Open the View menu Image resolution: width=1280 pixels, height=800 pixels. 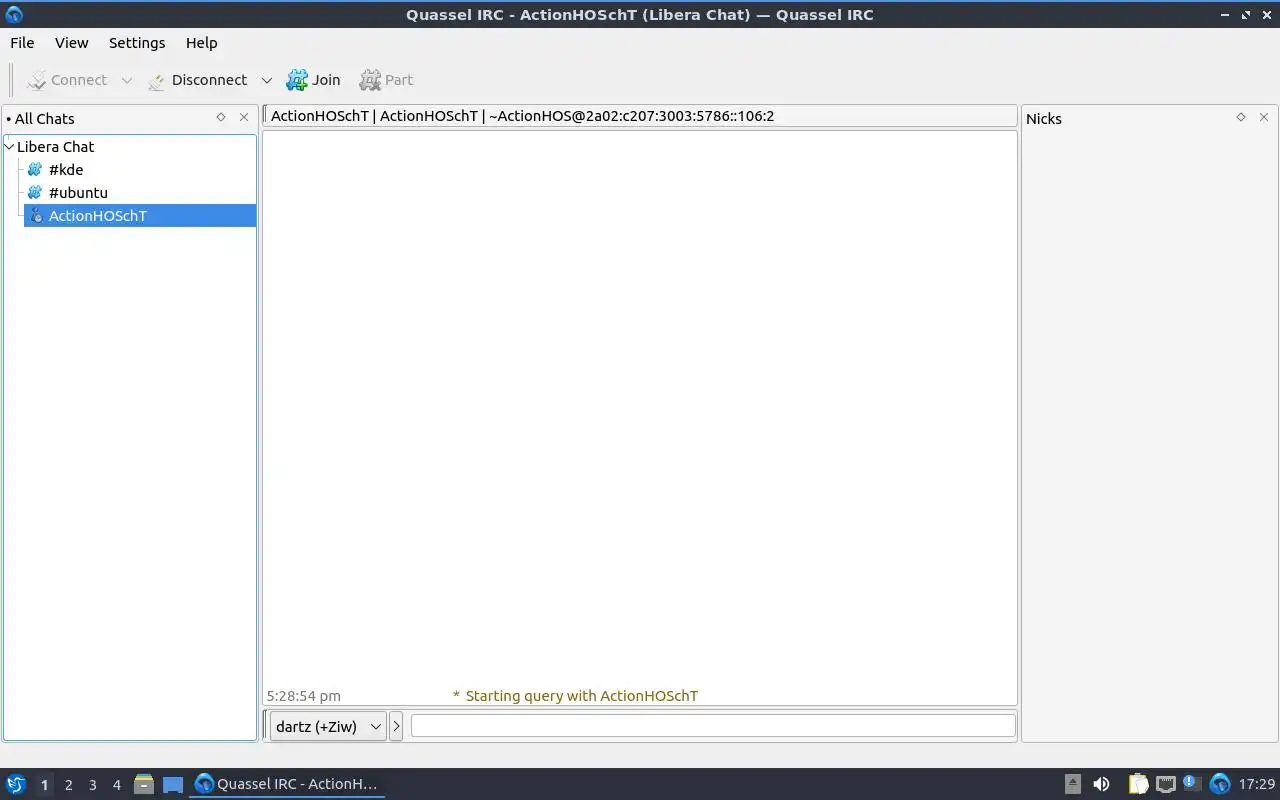point(71,43)
